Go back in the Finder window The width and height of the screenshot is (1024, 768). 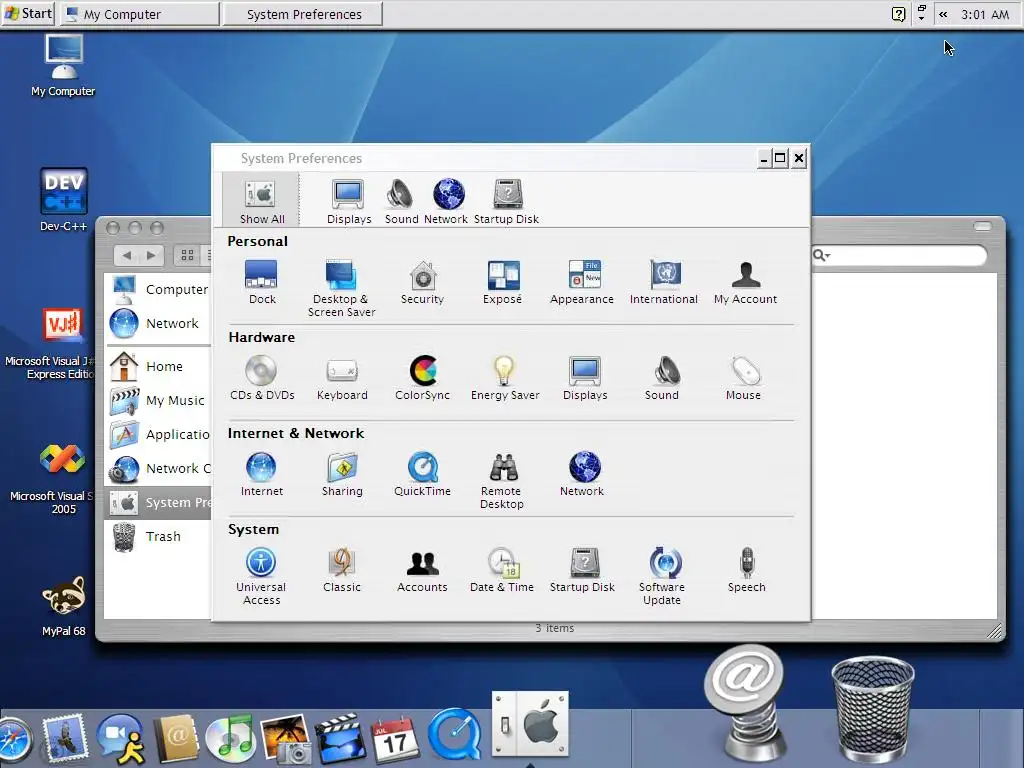[x=127, y=255]
